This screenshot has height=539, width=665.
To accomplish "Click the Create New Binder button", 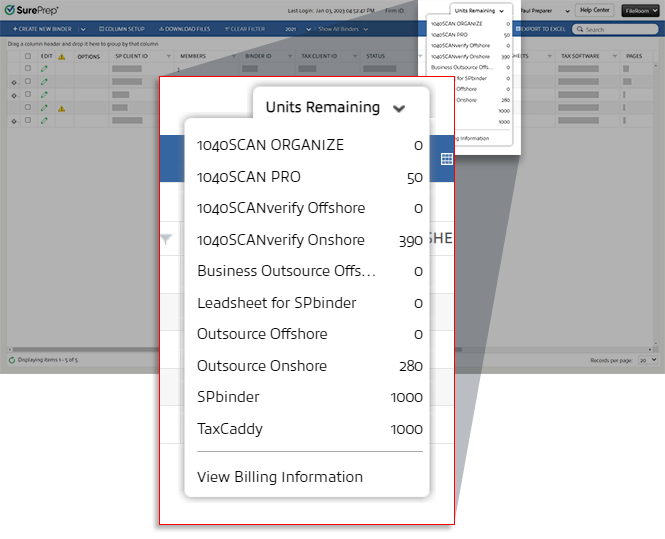I will [42, 29].
